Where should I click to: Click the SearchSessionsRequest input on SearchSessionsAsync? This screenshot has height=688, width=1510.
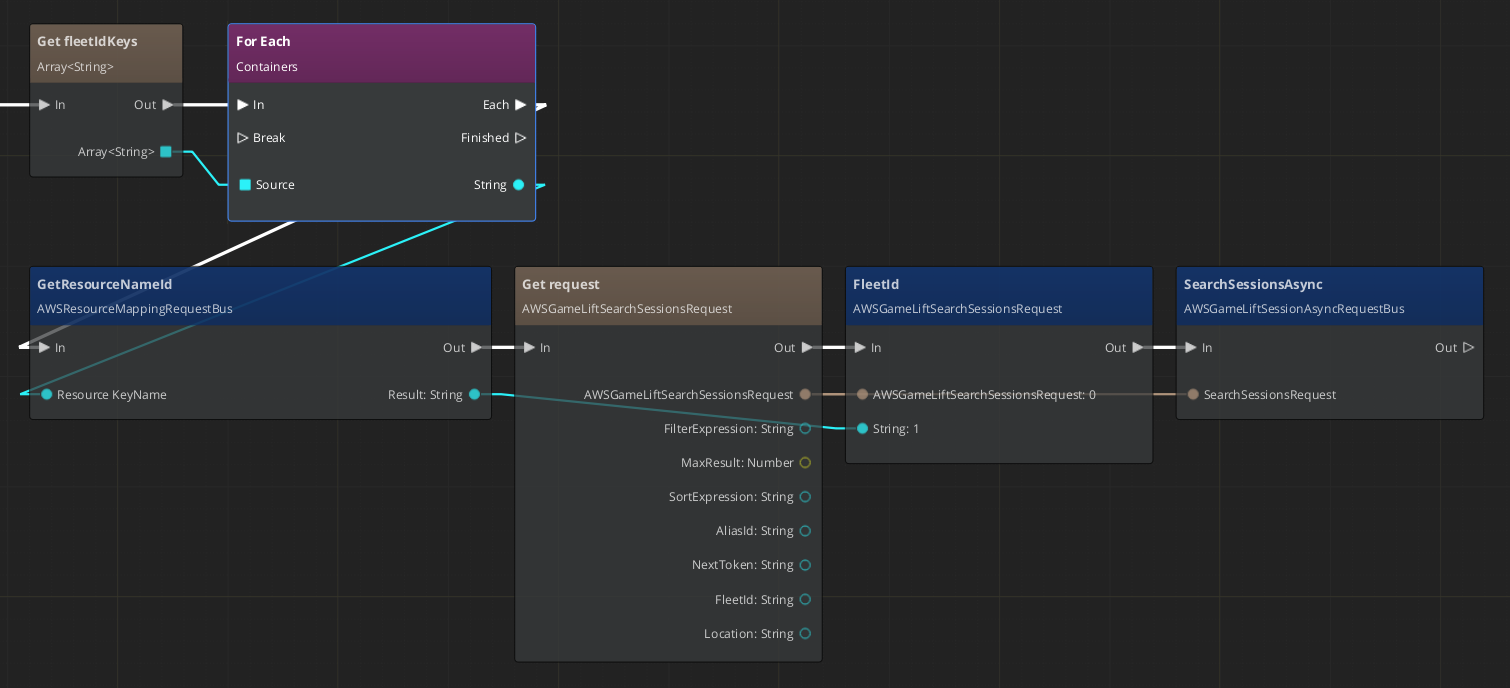point(1193,394)
